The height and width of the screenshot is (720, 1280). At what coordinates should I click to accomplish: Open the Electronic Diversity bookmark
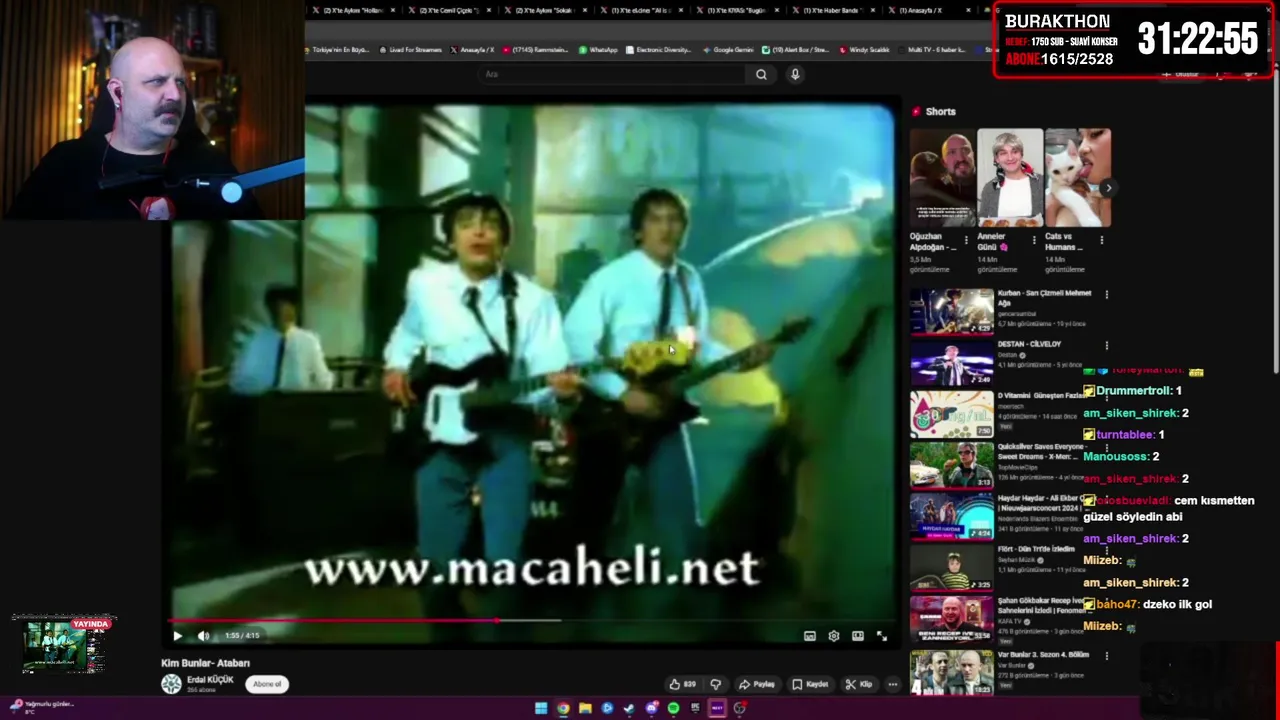(659, 50)
